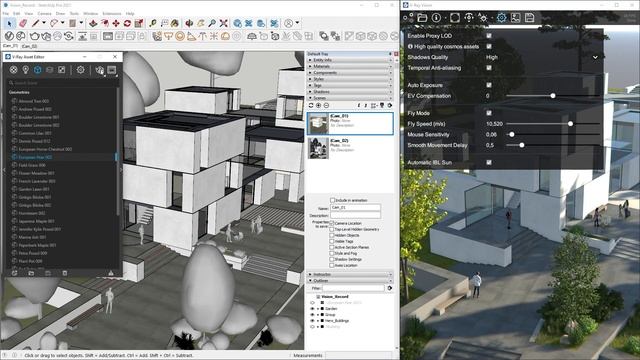This screenshot has width=640, height=360.
Task: Click V-Ray Vision info icon
Action: [436, 18]
